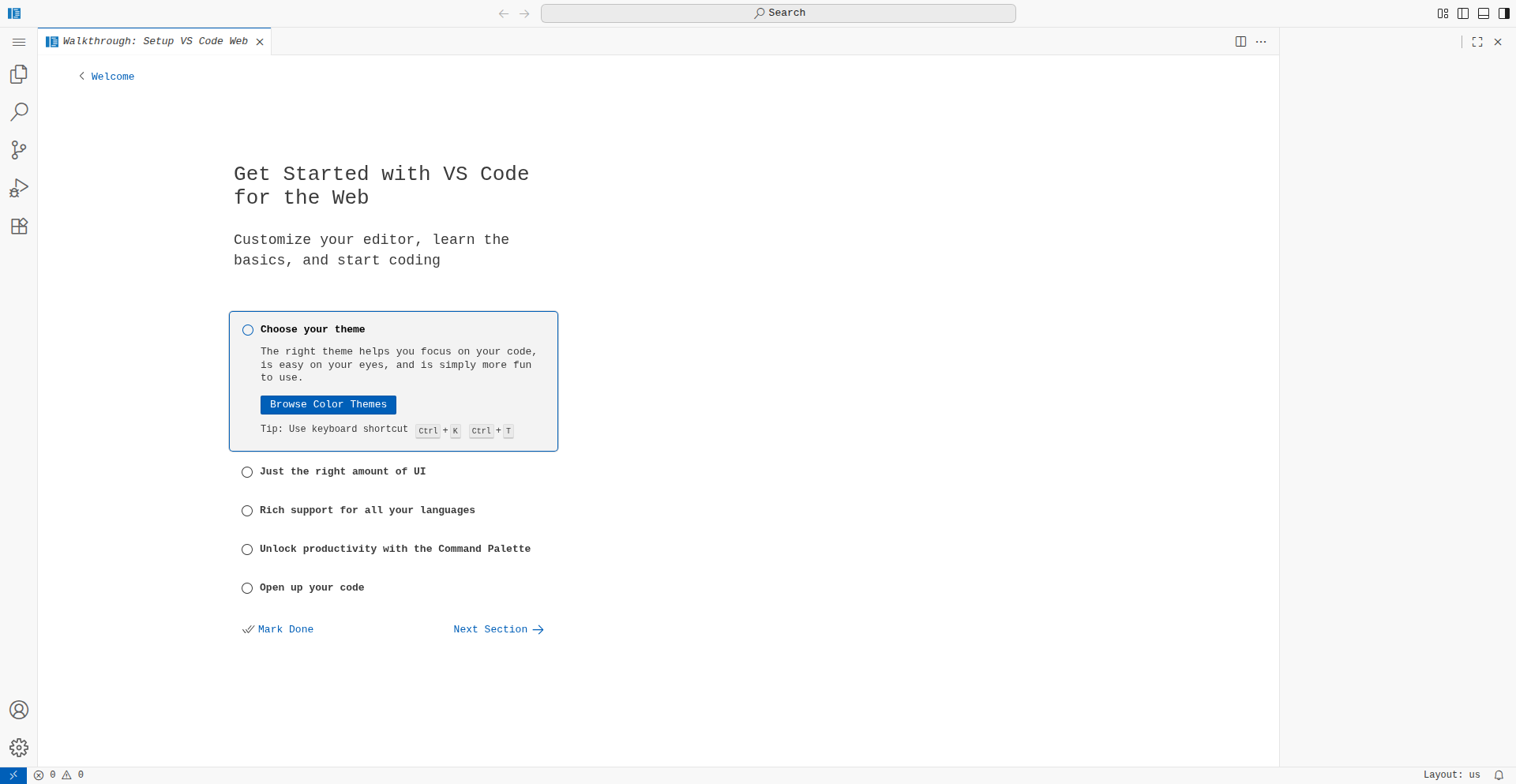Image resolution: width=1516 pixels, height=784 pixels.
Task: Expand 'Rich support for all your languages'
Action: coord(367,511)
